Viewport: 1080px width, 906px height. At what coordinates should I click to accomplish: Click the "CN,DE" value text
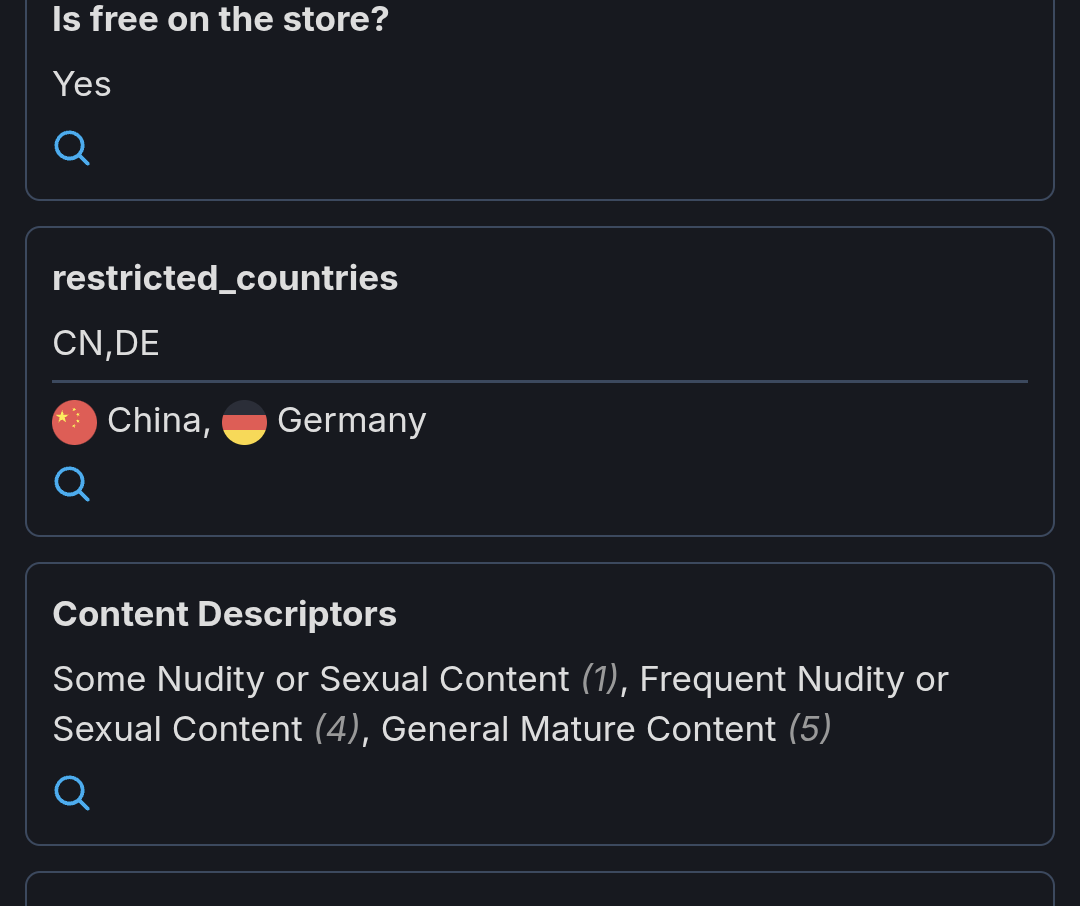106,344
